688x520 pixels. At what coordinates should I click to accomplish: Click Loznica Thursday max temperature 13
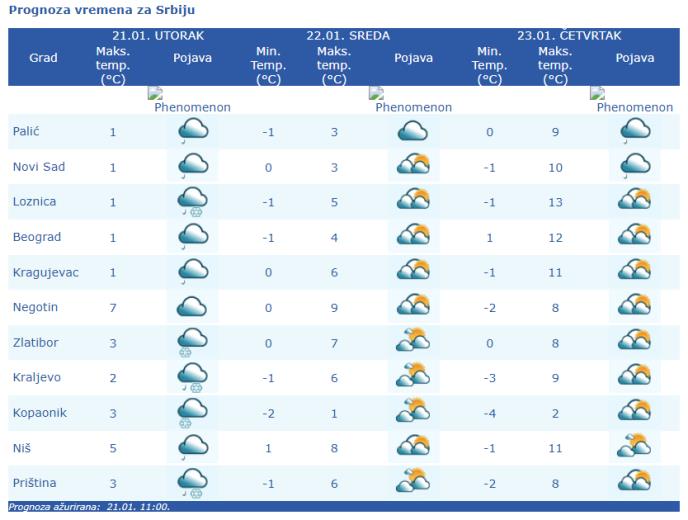555,202
